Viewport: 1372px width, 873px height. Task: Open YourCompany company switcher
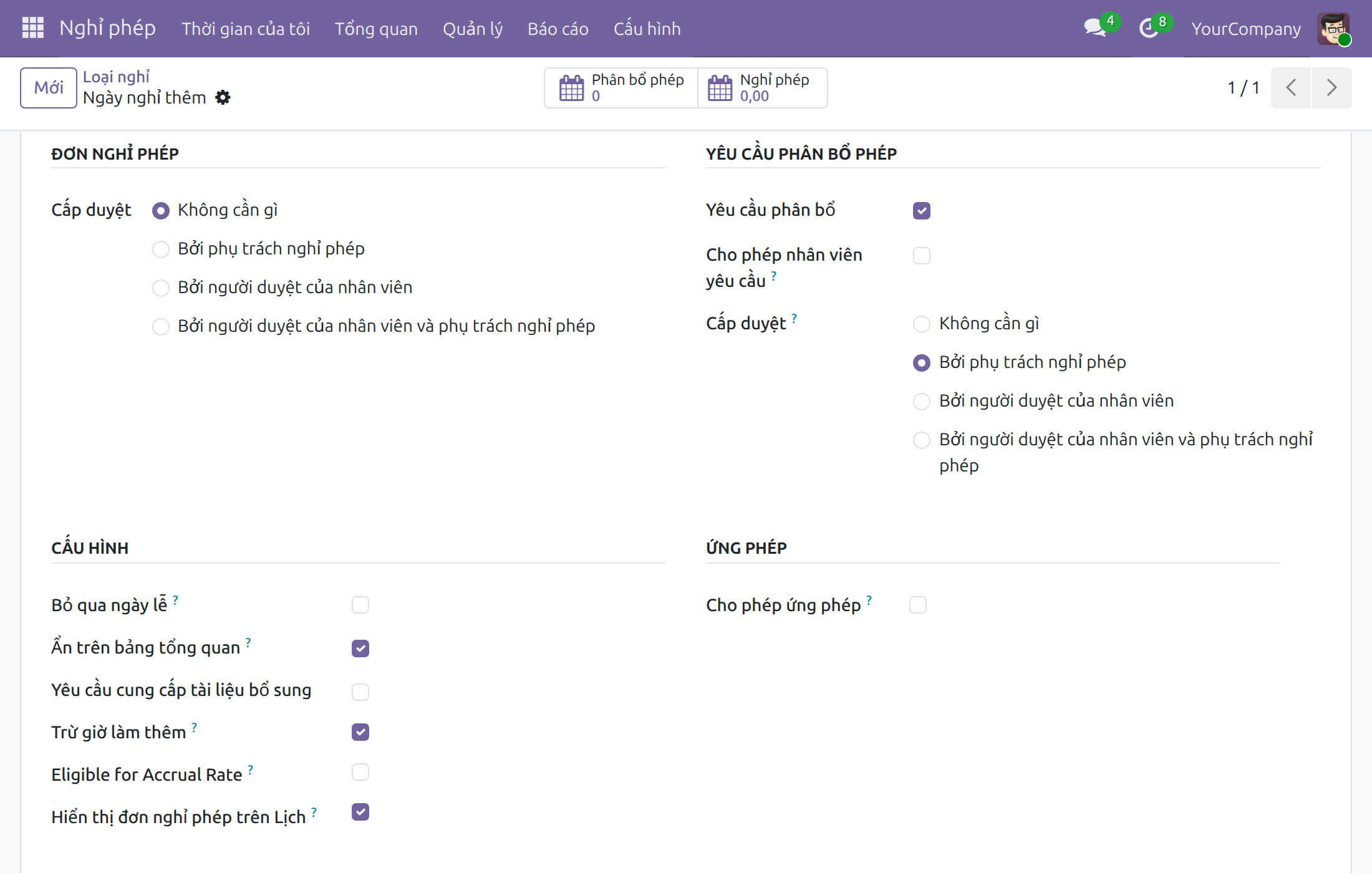(1245, 29)
